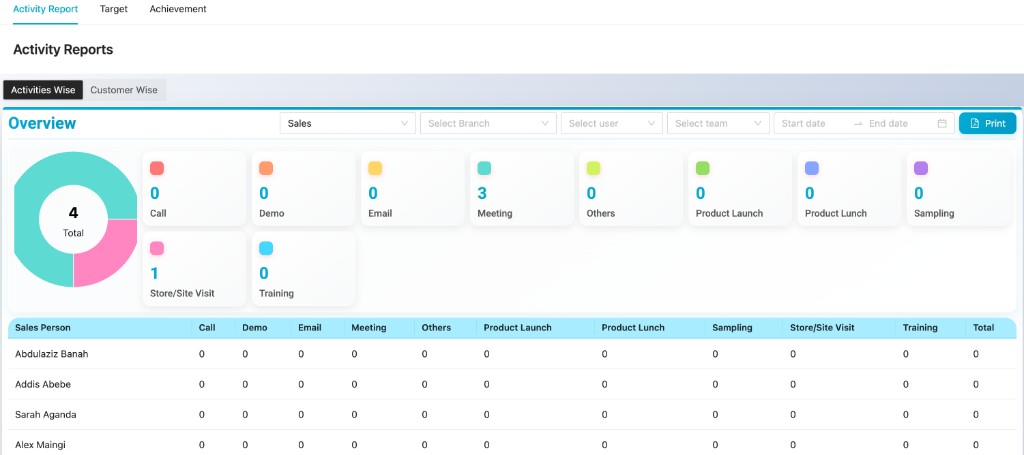This screenshot has height=455, width=1024.
Task: Click the teal Meeting color swatch
Action: click(x=484, y=168)
